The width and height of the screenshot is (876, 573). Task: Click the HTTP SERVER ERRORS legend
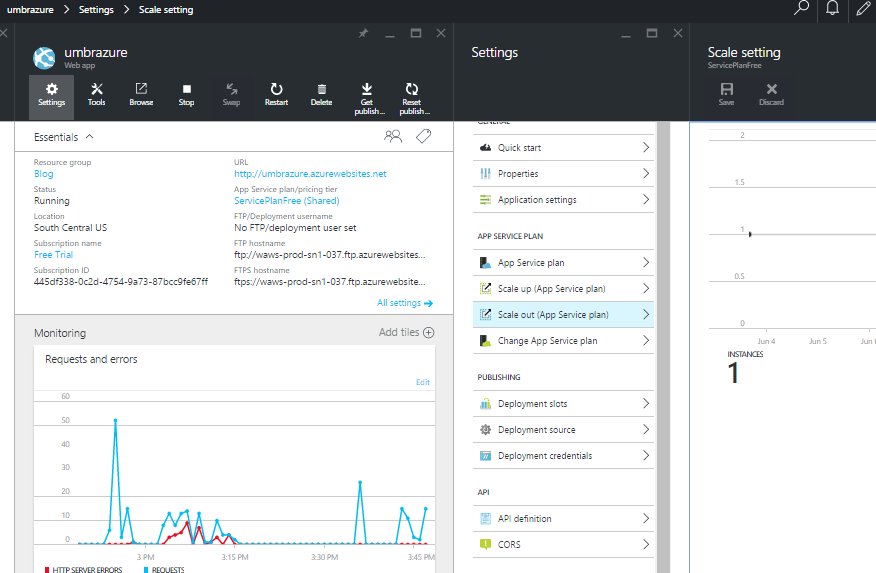coord(83,570)
